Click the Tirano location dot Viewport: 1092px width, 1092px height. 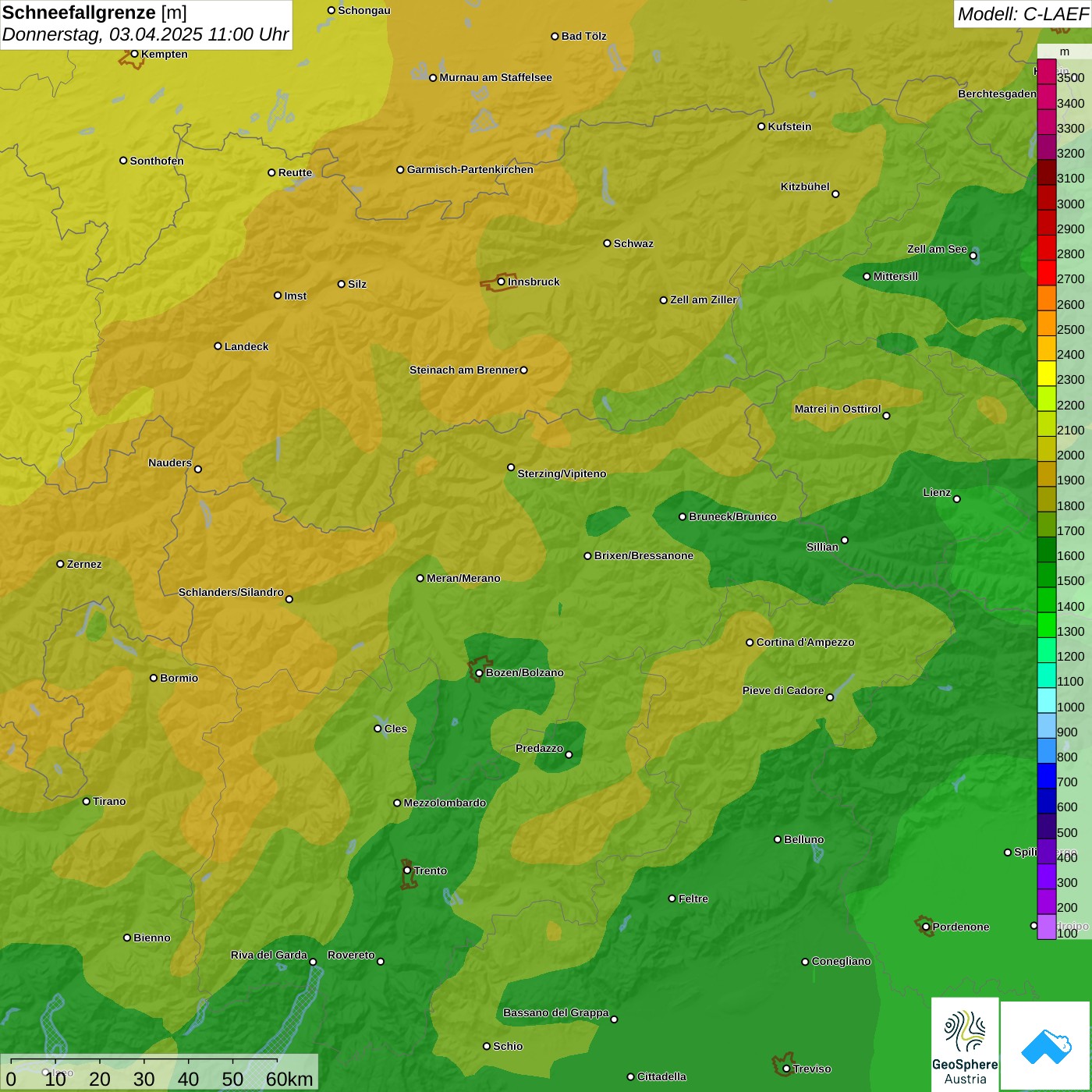pos(87,801)
